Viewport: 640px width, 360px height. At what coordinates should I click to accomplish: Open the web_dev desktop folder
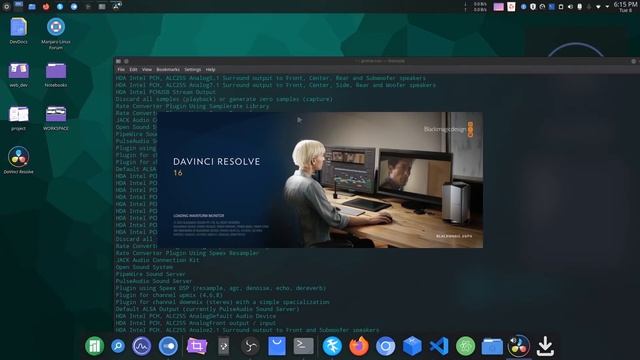pos(18,75)
